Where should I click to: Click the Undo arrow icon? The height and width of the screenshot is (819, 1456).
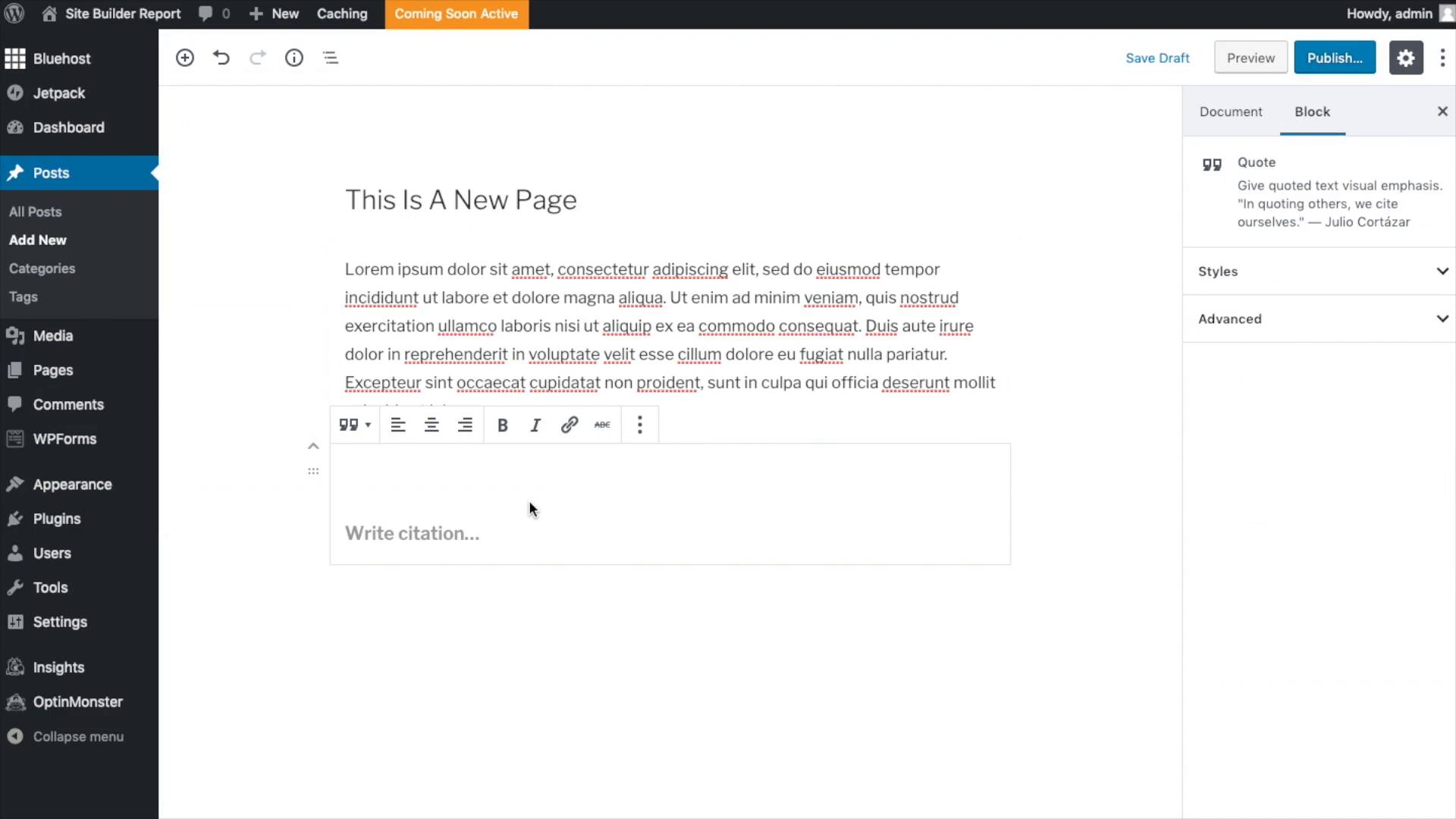point(221,58)
